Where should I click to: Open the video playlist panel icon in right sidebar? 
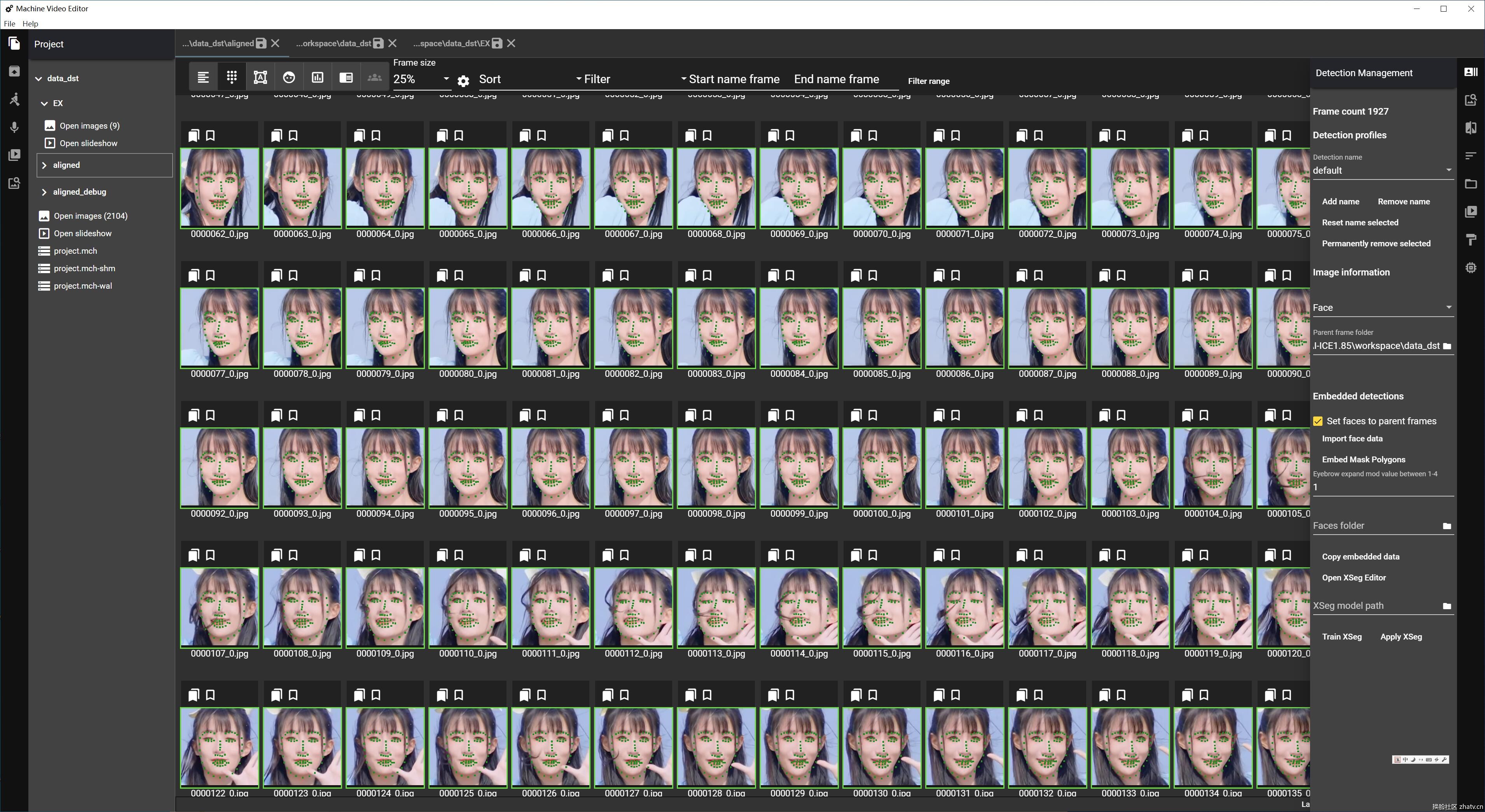(x=1471, y=211)
